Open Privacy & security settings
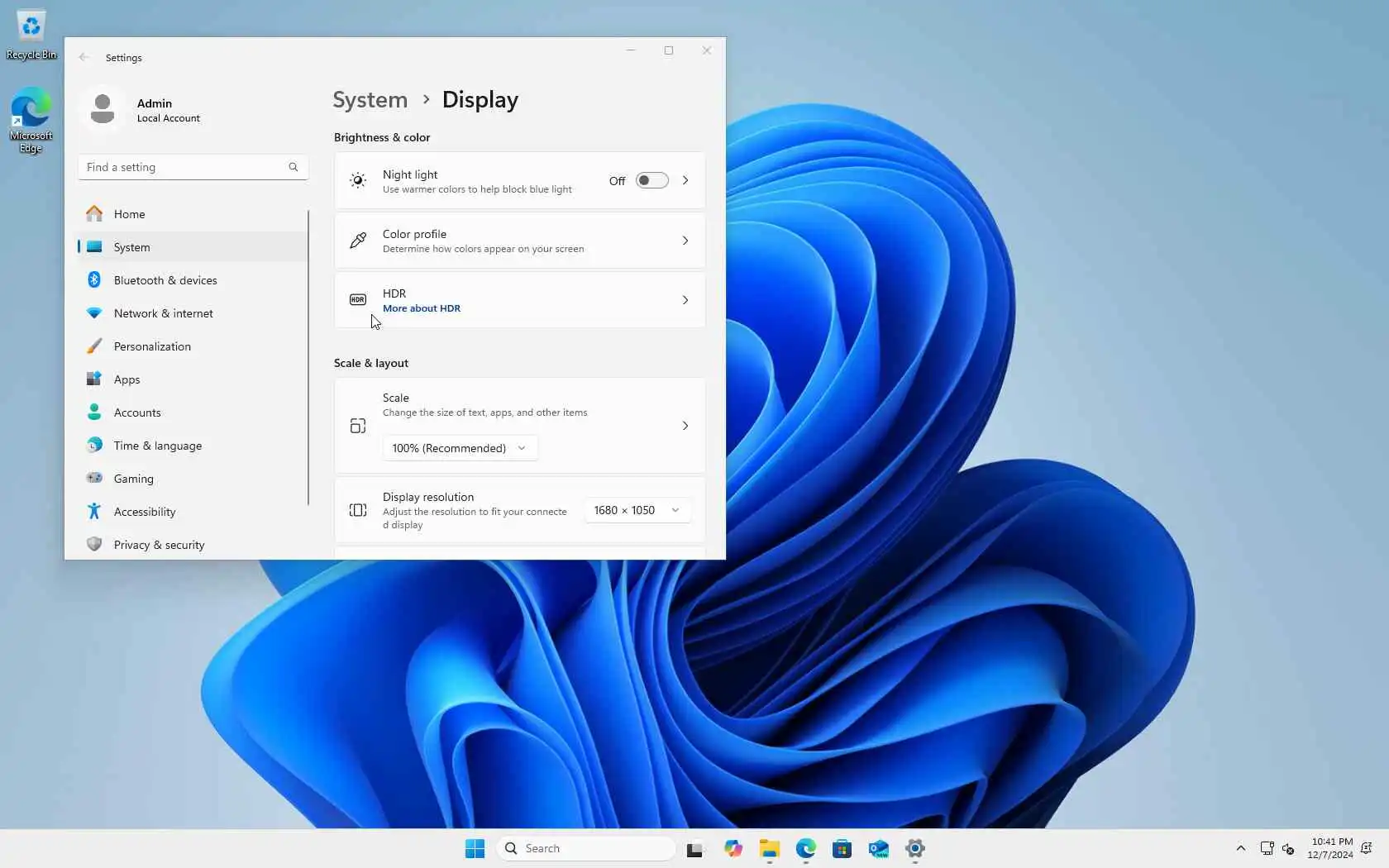1389x868 pixels. tap(193, 545)
